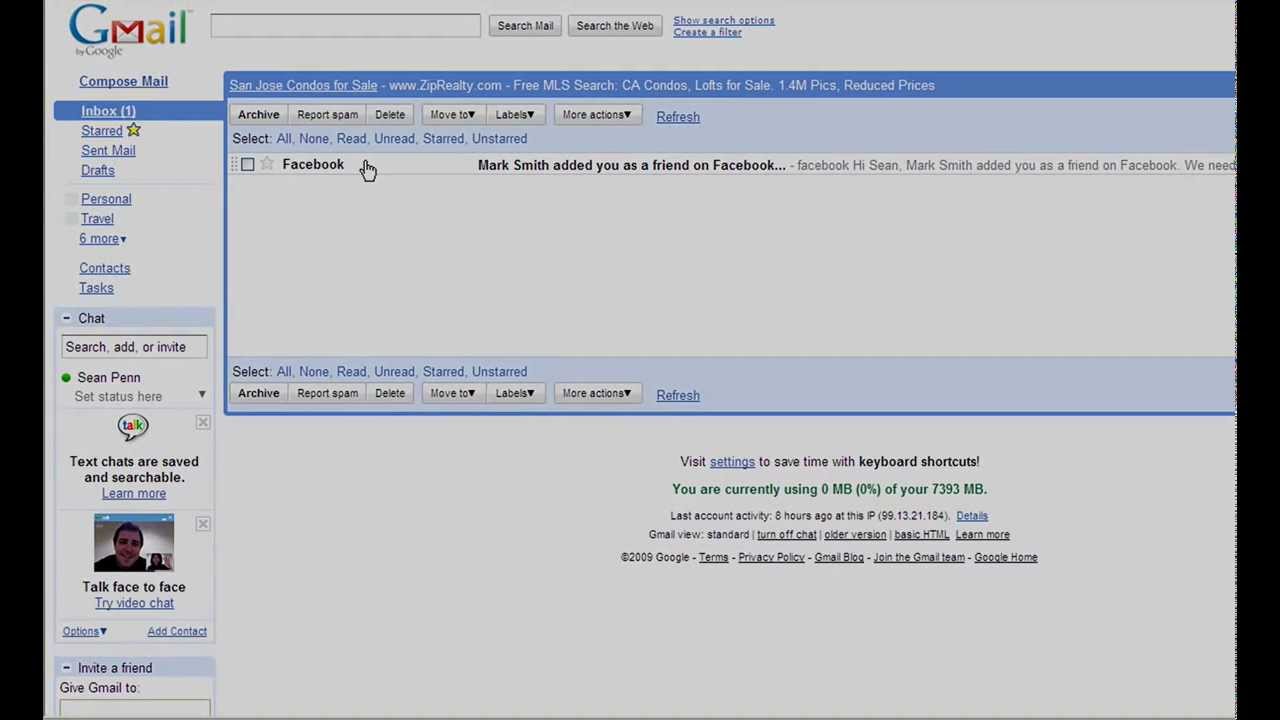The height and width of the screenshot is (720, 1280).
Task: Open the top Labels dropdown
Action: 515,115
